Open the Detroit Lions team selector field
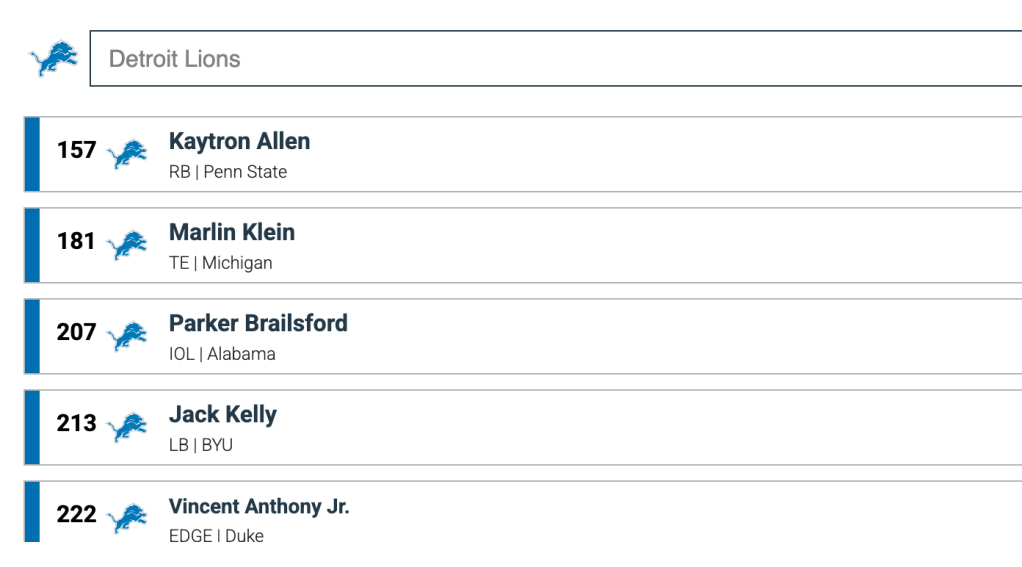Viewport: 1022px width, 567px height. (x=555, y=59)
